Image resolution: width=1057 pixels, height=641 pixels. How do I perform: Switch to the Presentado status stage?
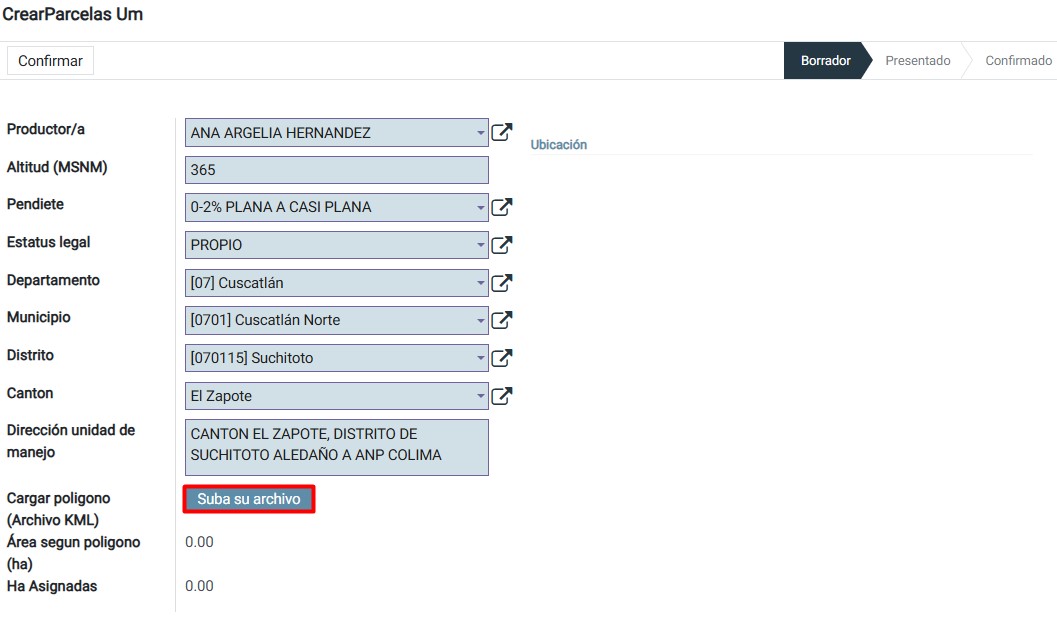[917, 61]
